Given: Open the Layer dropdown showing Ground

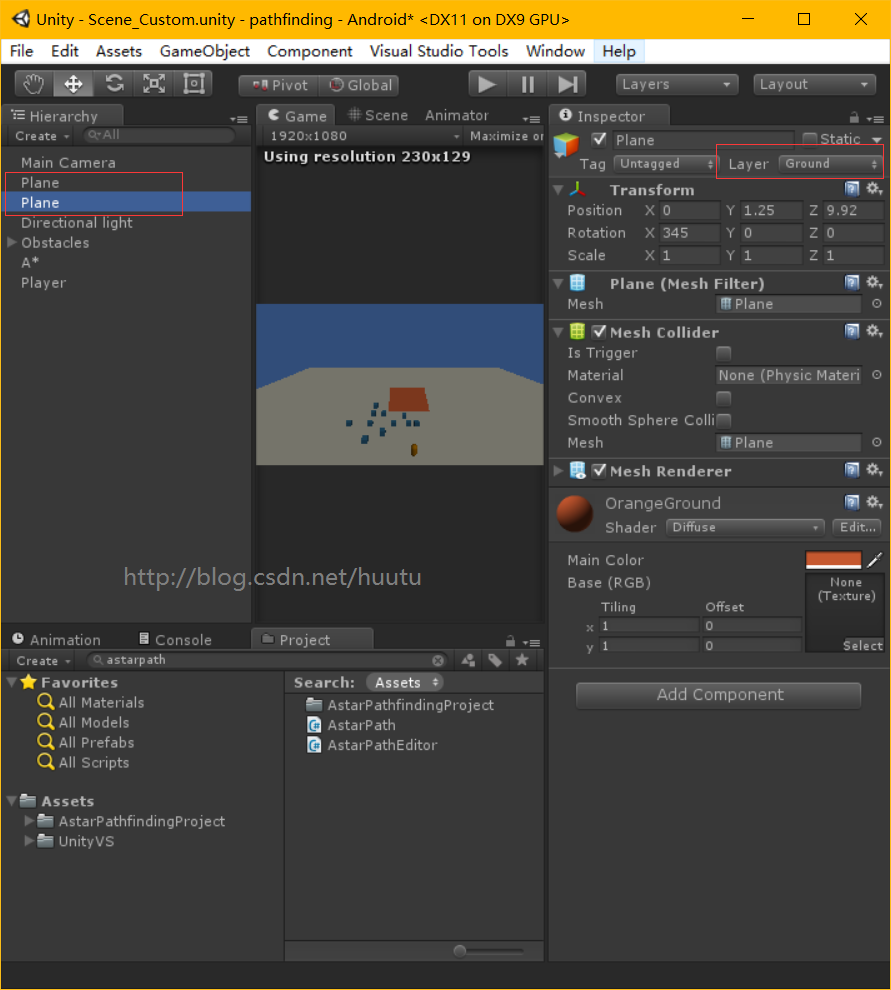Looking at the screenshot, I should [x=829, y=164].
